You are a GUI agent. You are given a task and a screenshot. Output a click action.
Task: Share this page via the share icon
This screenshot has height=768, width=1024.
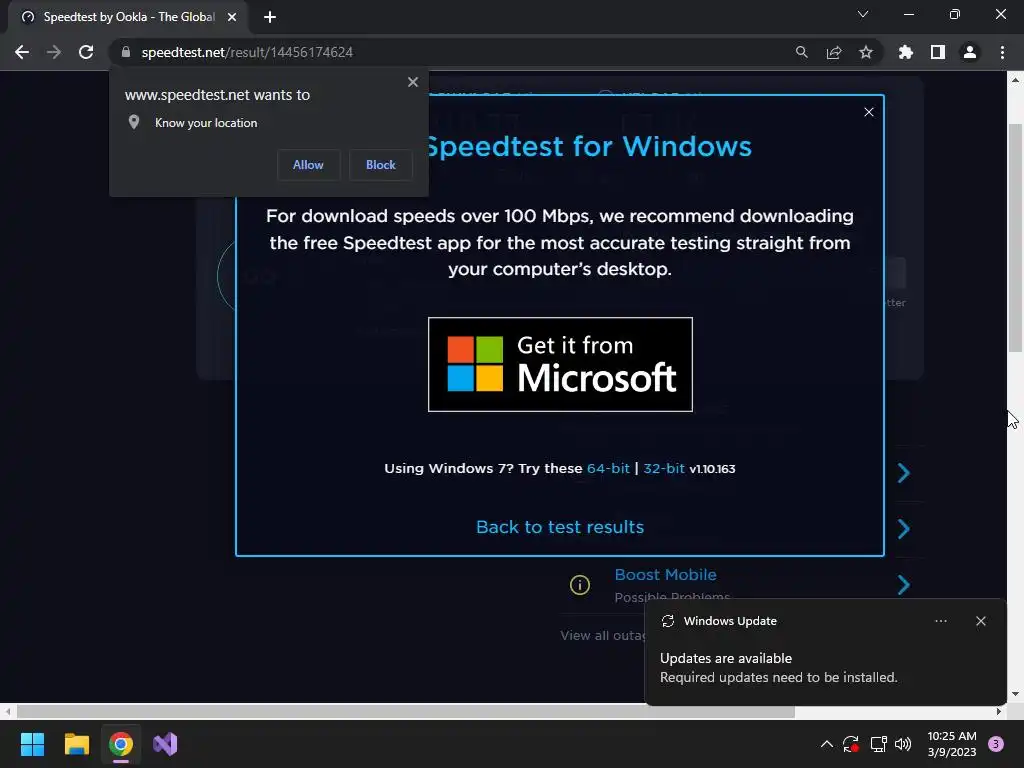834,52
